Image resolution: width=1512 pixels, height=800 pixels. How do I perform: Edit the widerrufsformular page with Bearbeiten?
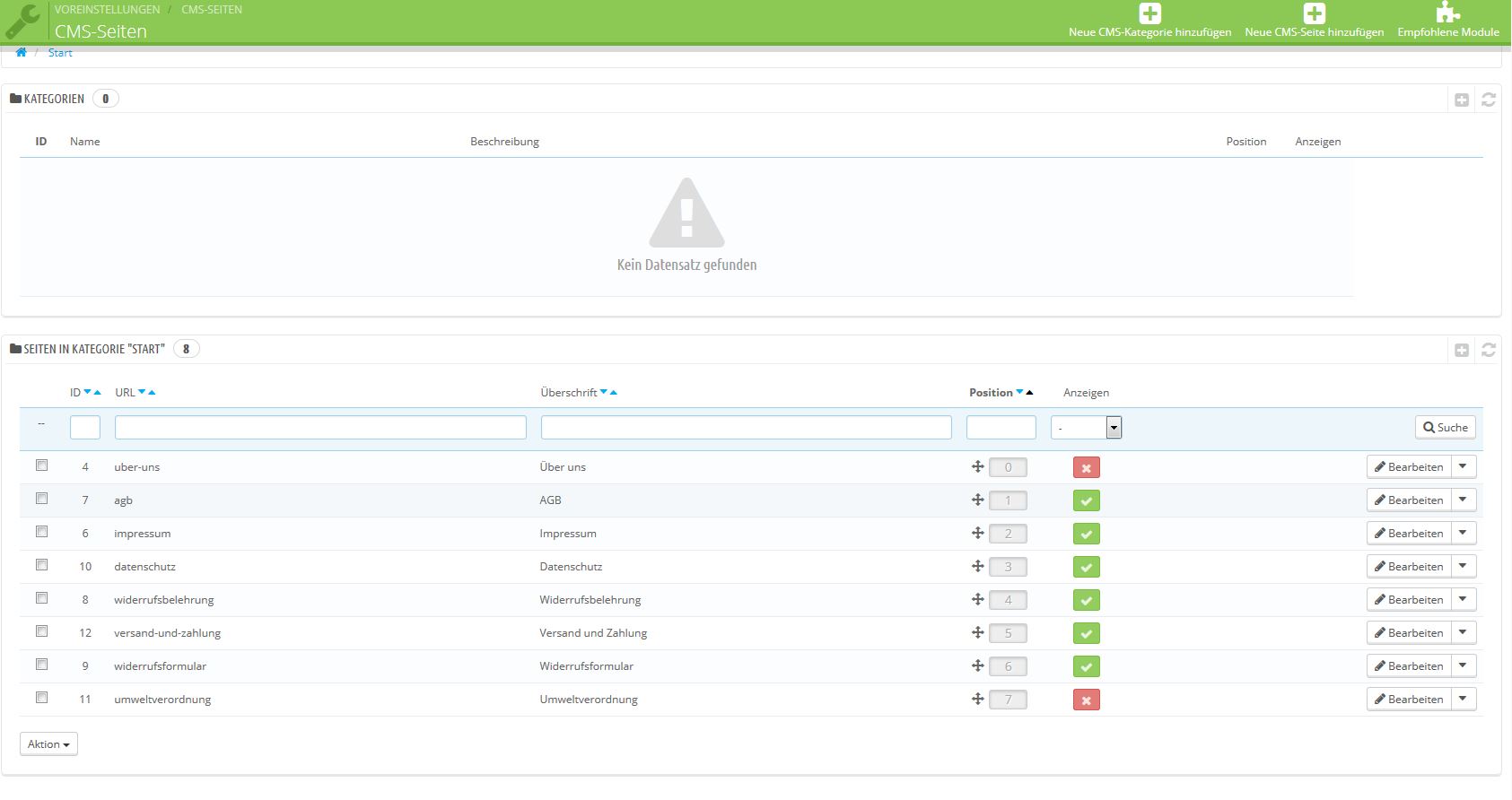(x=1409, y=665)
